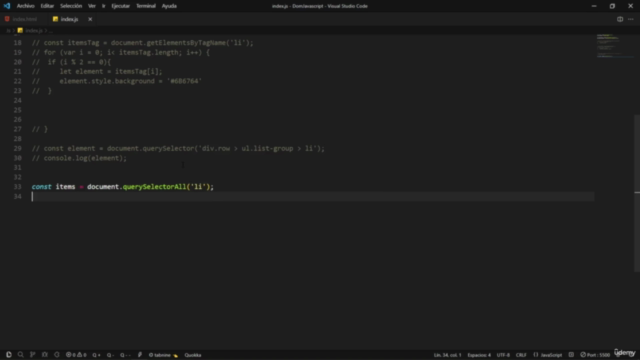Open the Explorer icon in status bar

click(9, 355)
